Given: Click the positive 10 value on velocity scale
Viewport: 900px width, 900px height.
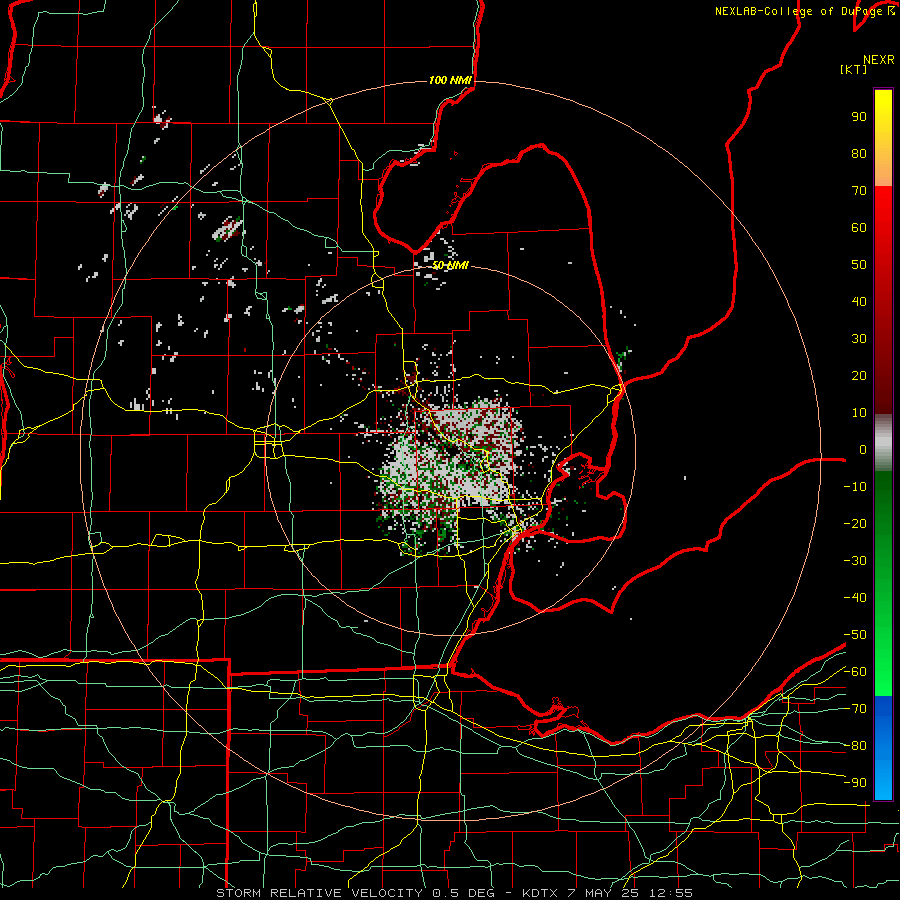Looking at the screenshot, I should (x=859, y=413).
